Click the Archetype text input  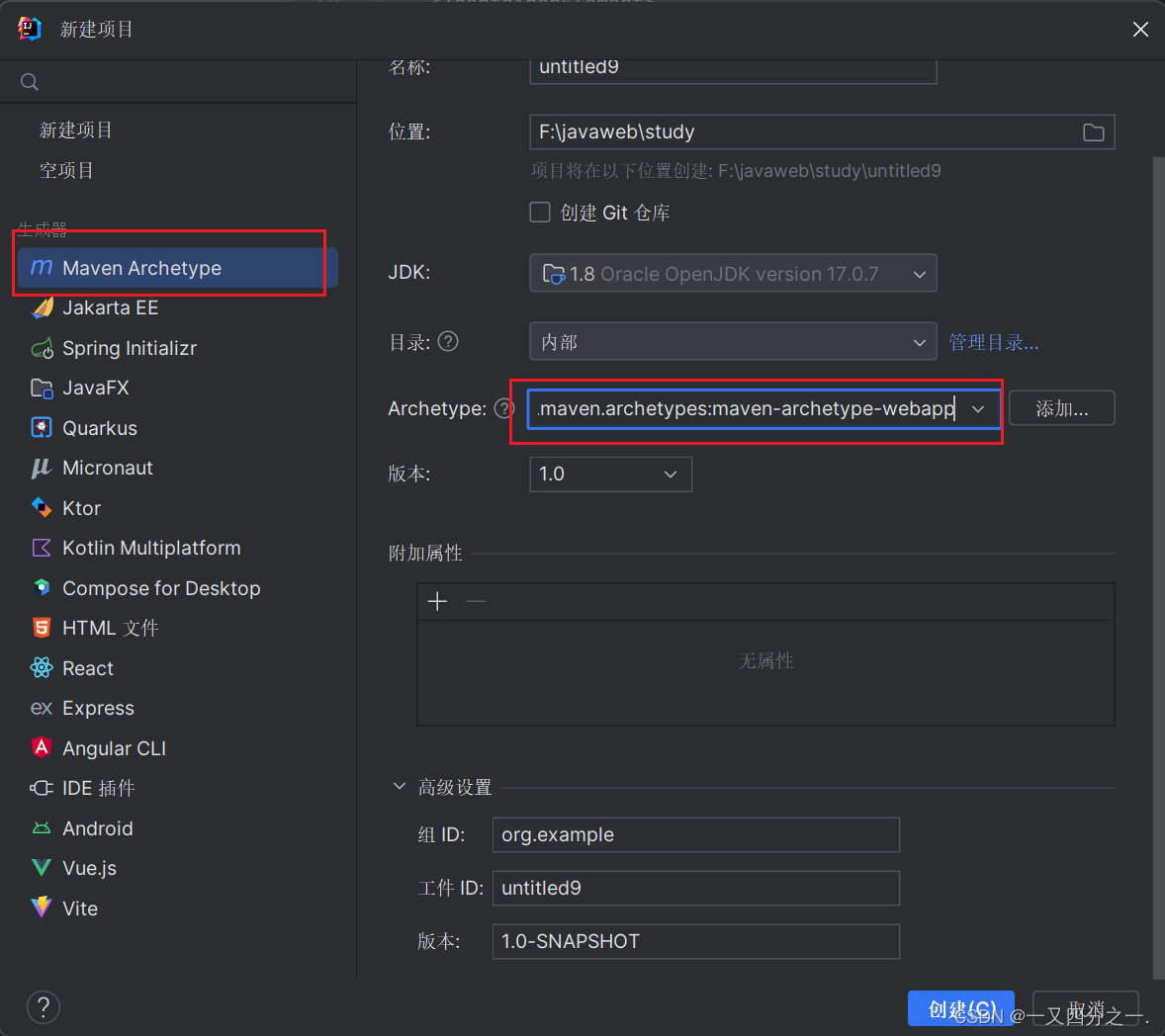click(x=746, y=408)
